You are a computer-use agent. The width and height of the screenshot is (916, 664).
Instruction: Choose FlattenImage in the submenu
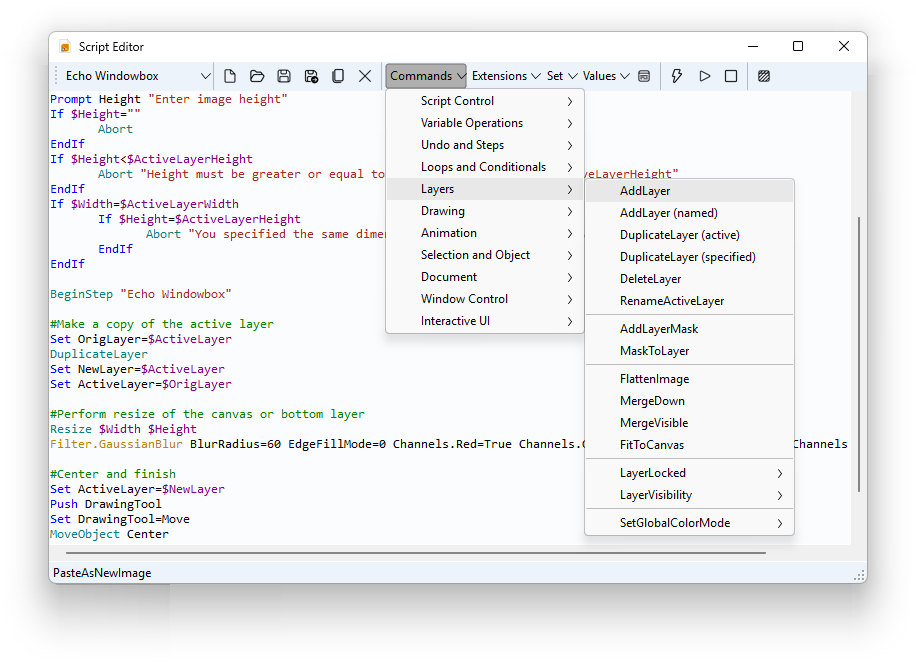click(654, 379)
